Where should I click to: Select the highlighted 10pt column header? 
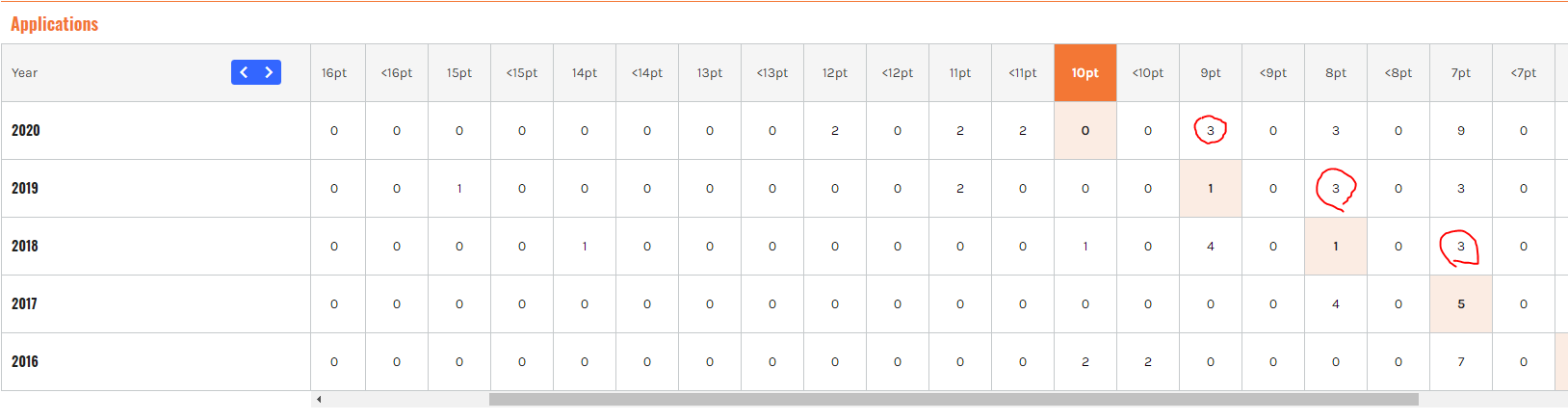[1085, 72]
